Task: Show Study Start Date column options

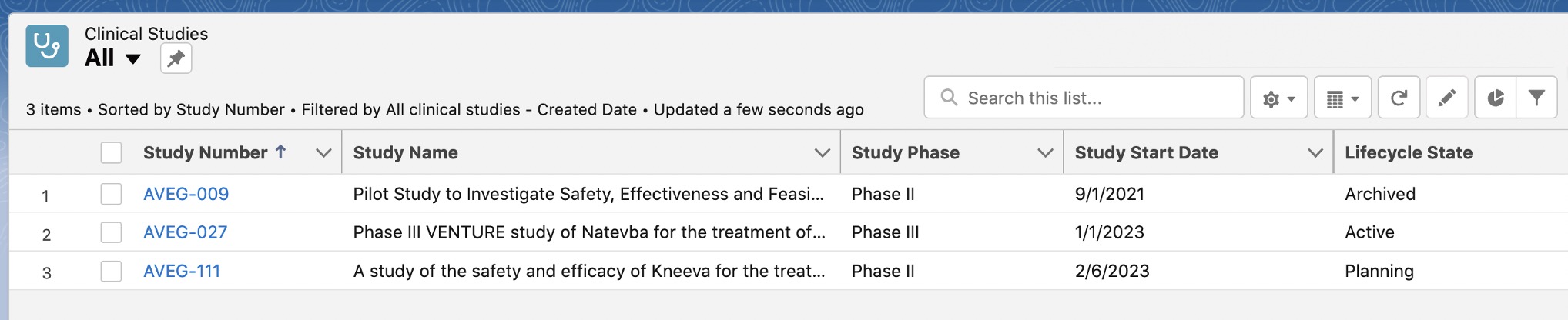Action: 1315,153
